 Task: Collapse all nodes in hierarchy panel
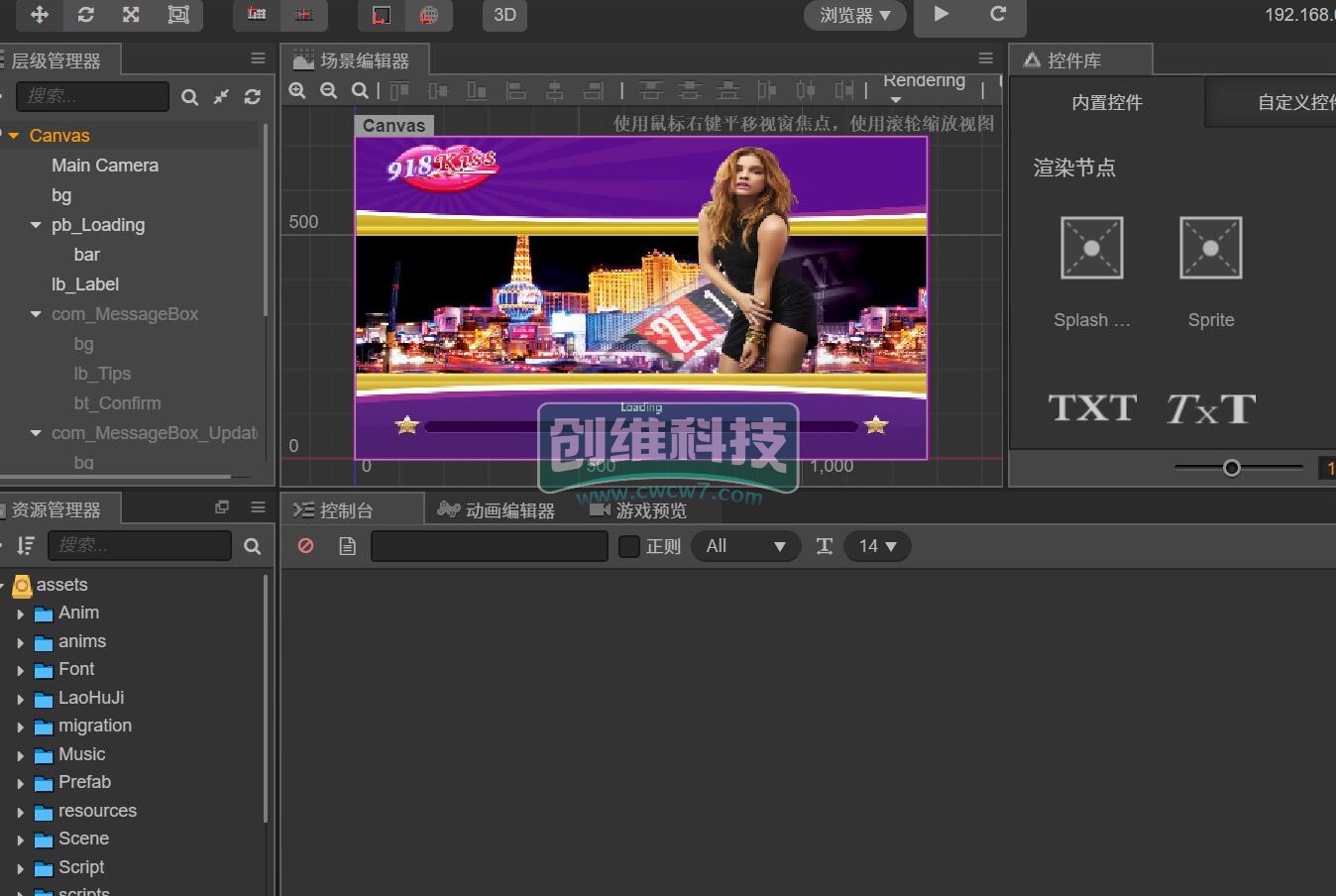tap(221, 96)
